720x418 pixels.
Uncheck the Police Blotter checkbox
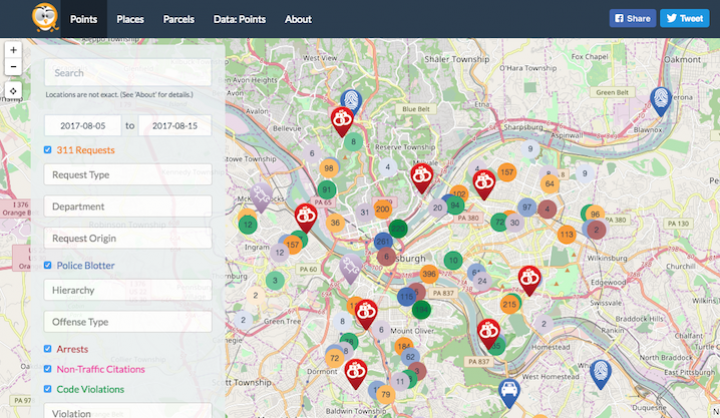tap(48, 265)
